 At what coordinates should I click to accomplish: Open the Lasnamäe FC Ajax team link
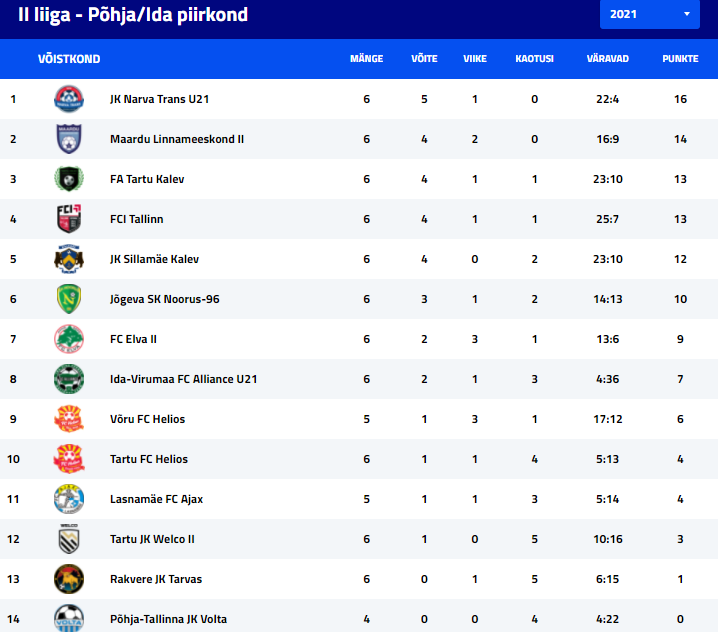point(156,499)
